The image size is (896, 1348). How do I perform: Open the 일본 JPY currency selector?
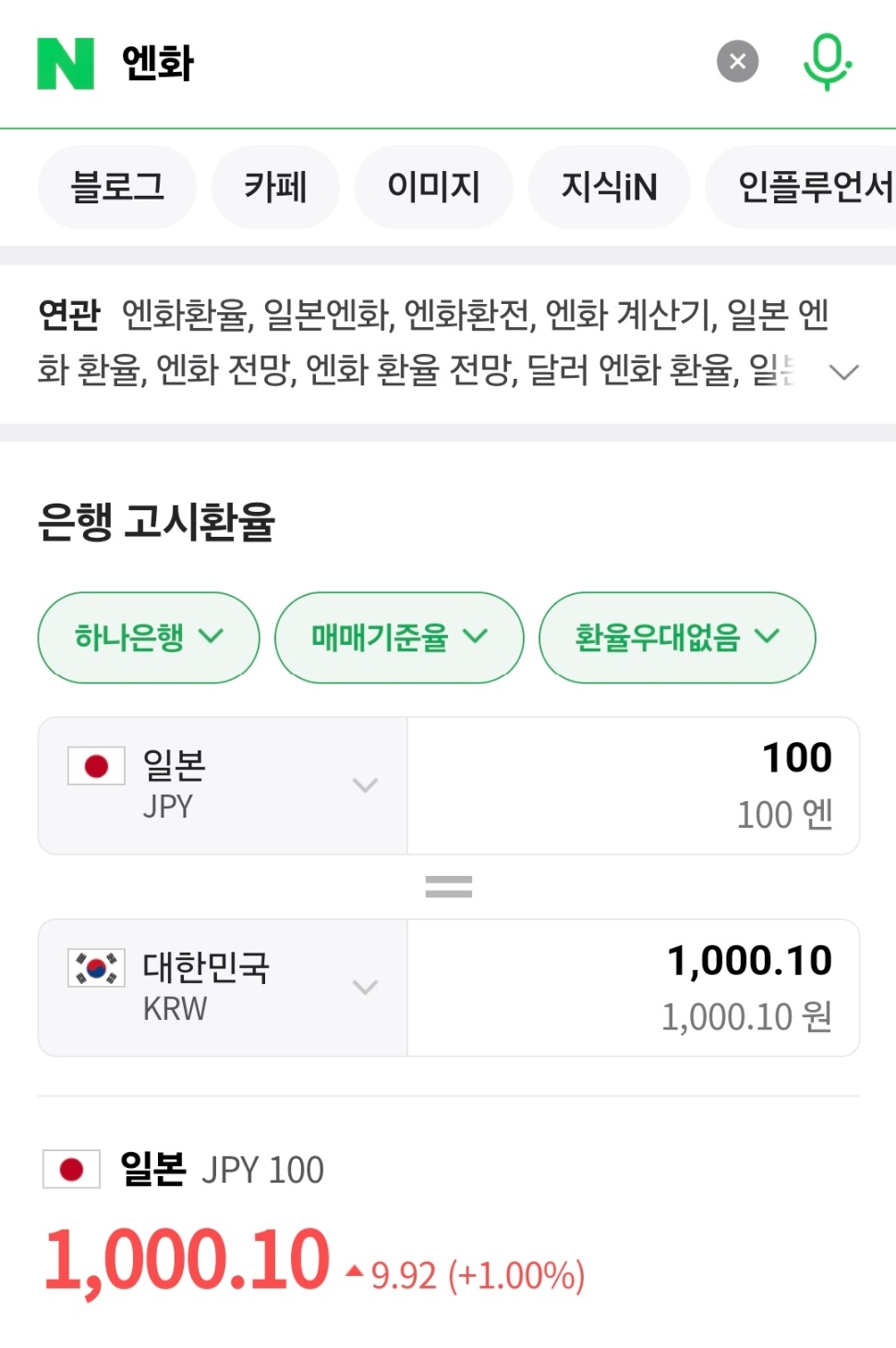pos(223,785)
